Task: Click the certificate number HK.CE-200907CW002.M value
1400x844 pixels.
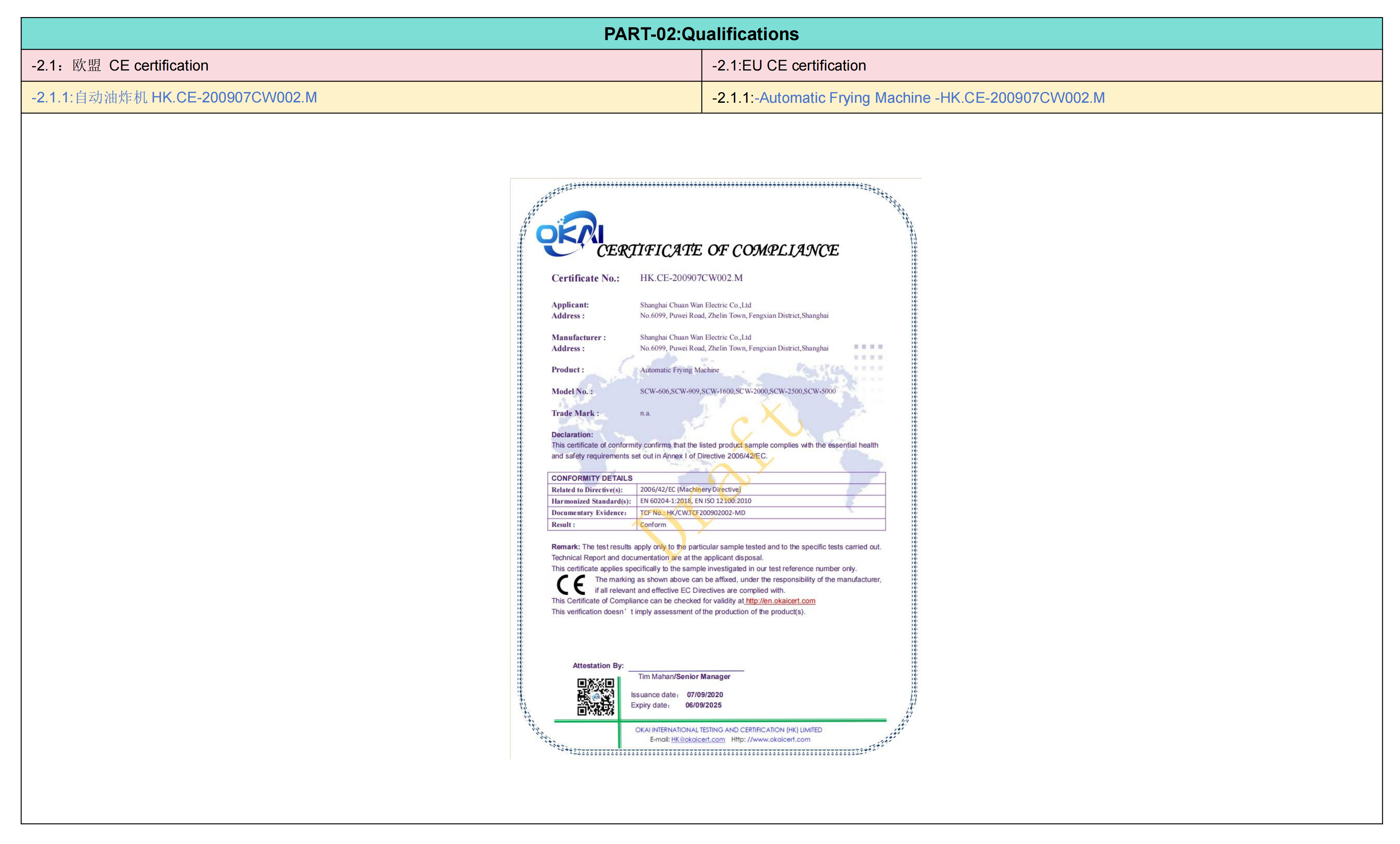Action: click(x=691, y=278)
